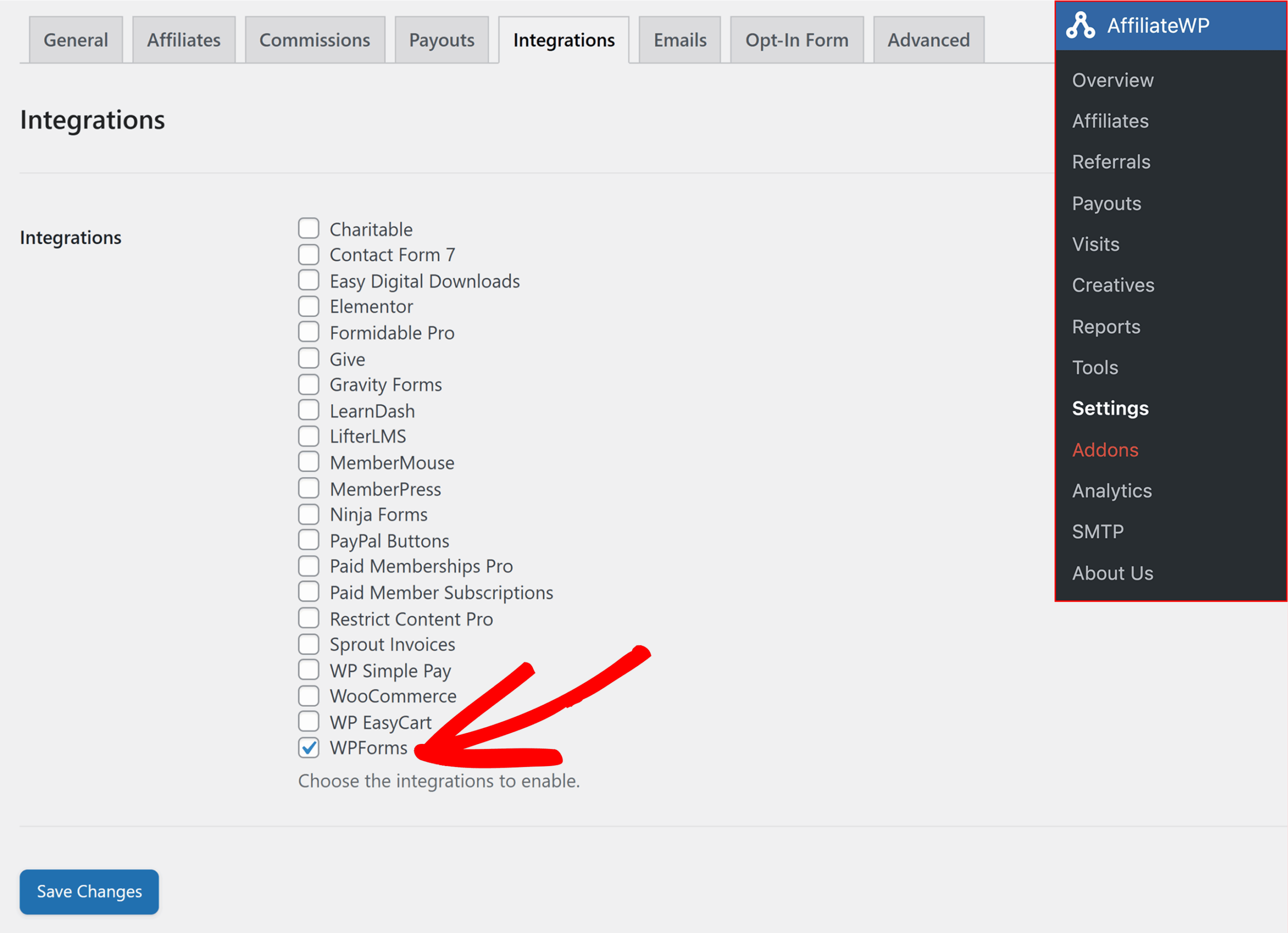This screenshot has height=933, width=1288.
Task: Click the AffiliateWP logo icon
Action: click(x=1080, y=26)
